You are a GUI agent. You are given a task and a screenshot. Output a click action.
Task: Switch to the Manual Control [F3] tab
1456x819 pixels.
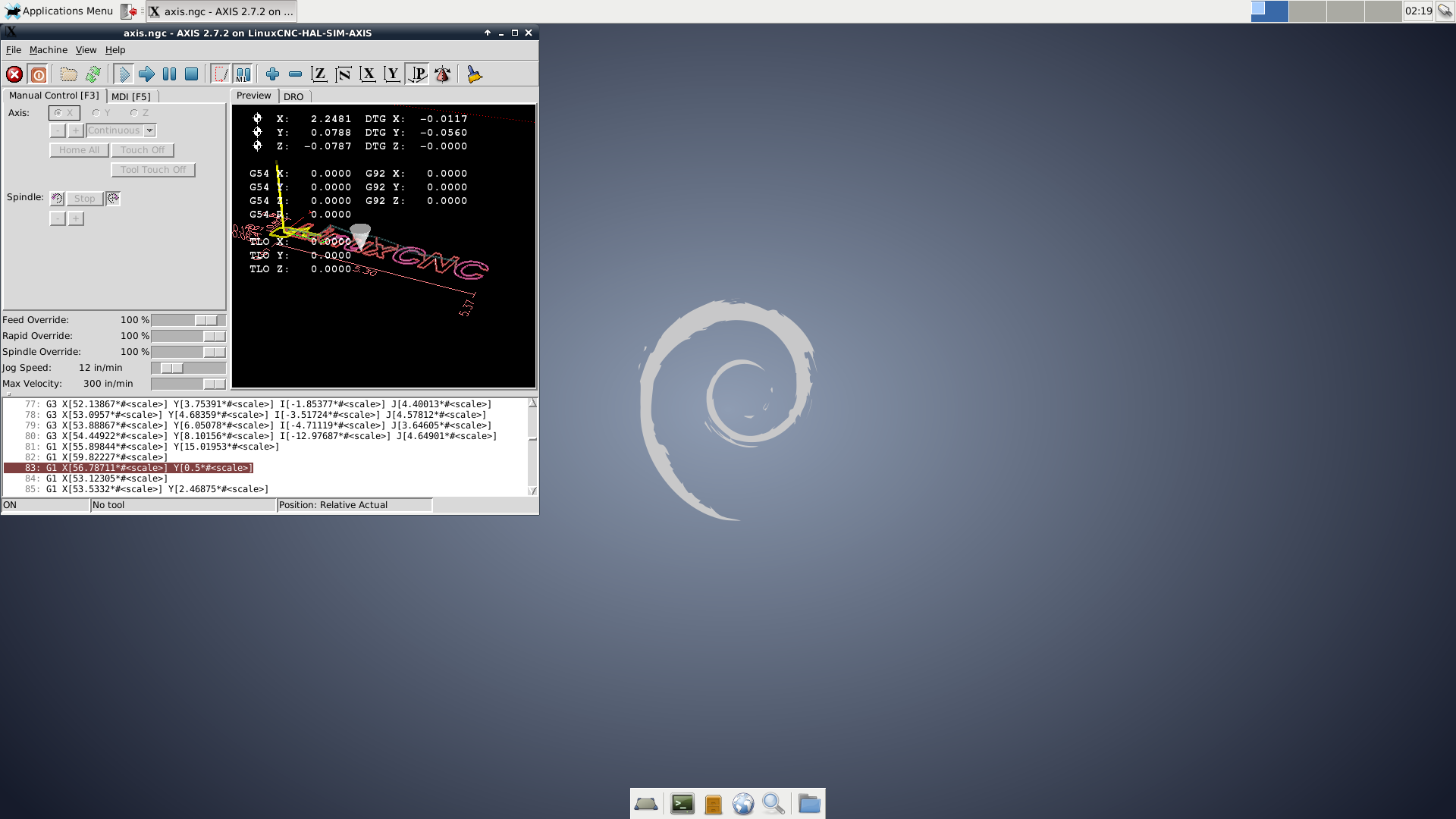(54, 96)
